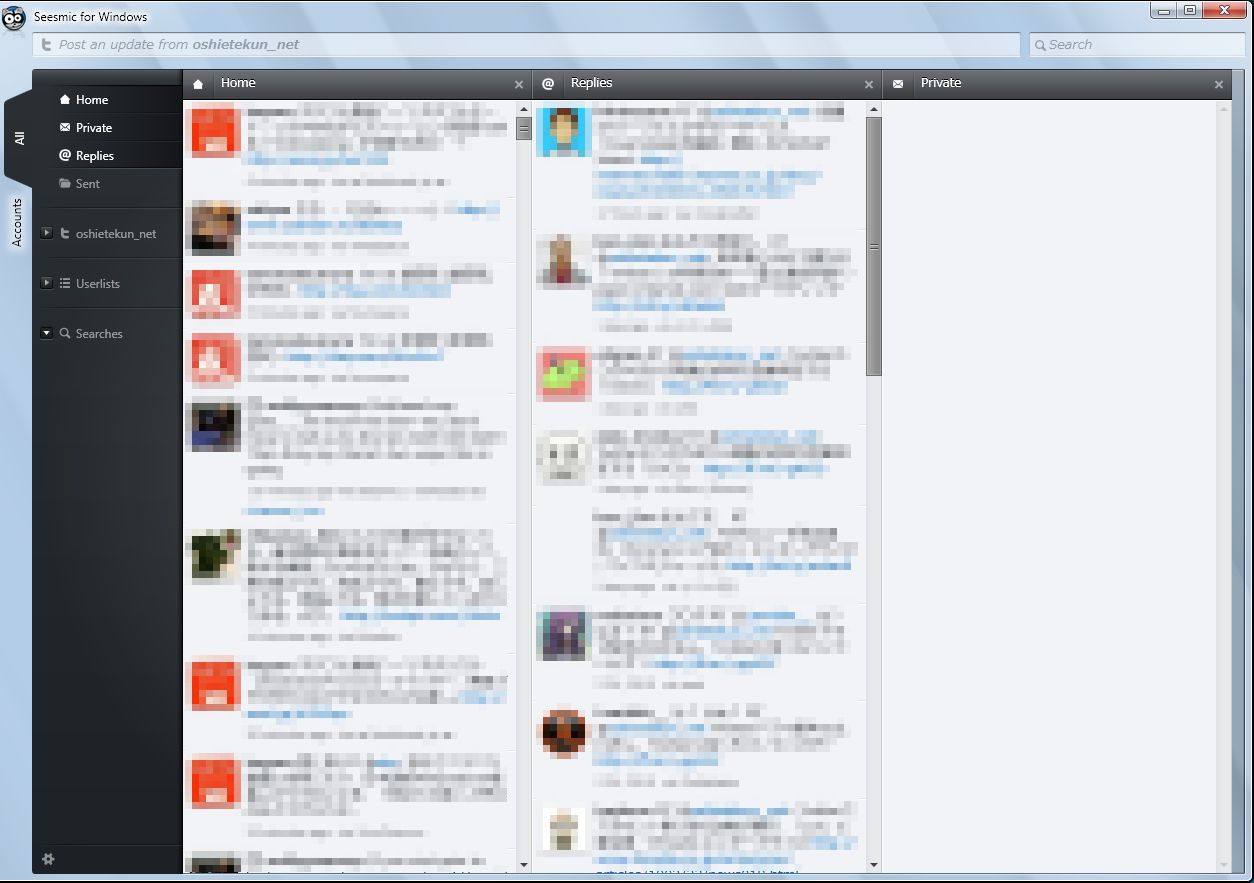Expand the Userlists section
Image resolution: width=1254 pixels, height=883 pixels.
pyautogui.click(x=46, y=283)
